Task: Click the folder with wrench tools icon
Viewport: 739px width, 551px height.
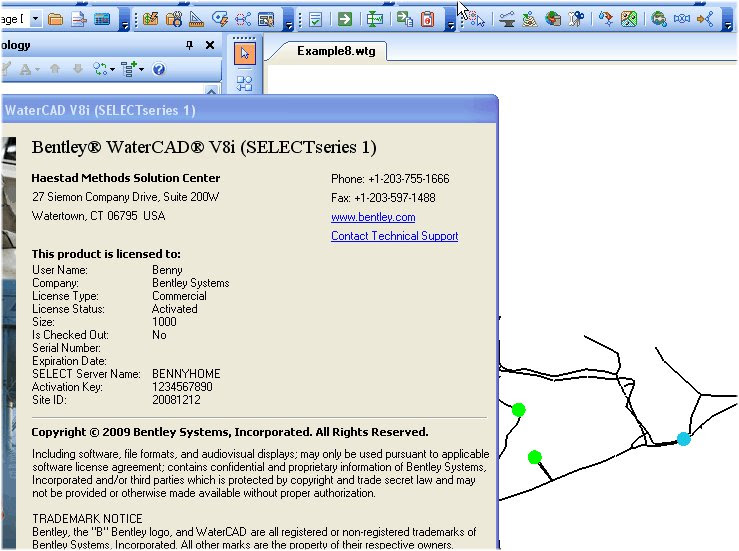Action: [x=174, y=19]
